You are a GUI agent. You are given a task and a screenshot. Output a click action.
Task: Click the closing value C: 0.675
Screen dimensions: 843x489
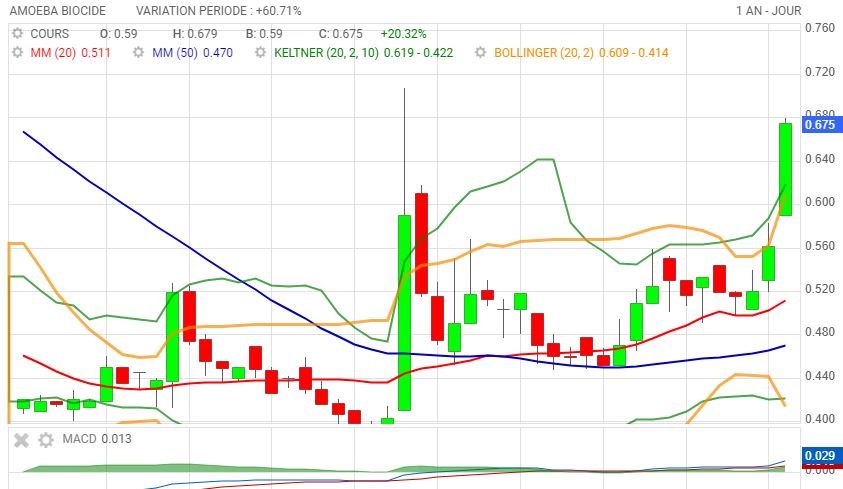341,34
